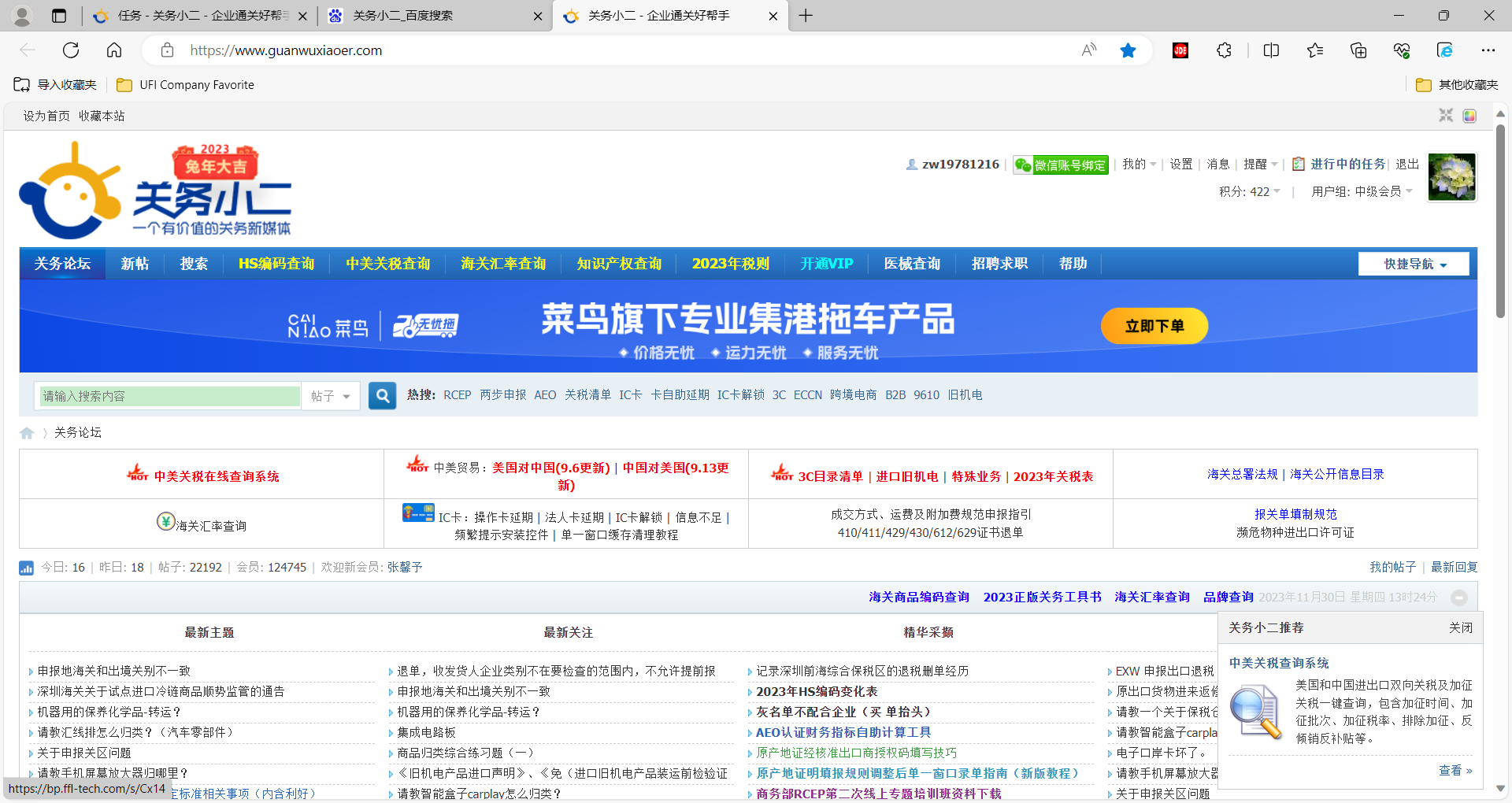Open the Edge sidebar copilot icon
The width and height of the screenshot is (1512, 803).
[1444, 50]
